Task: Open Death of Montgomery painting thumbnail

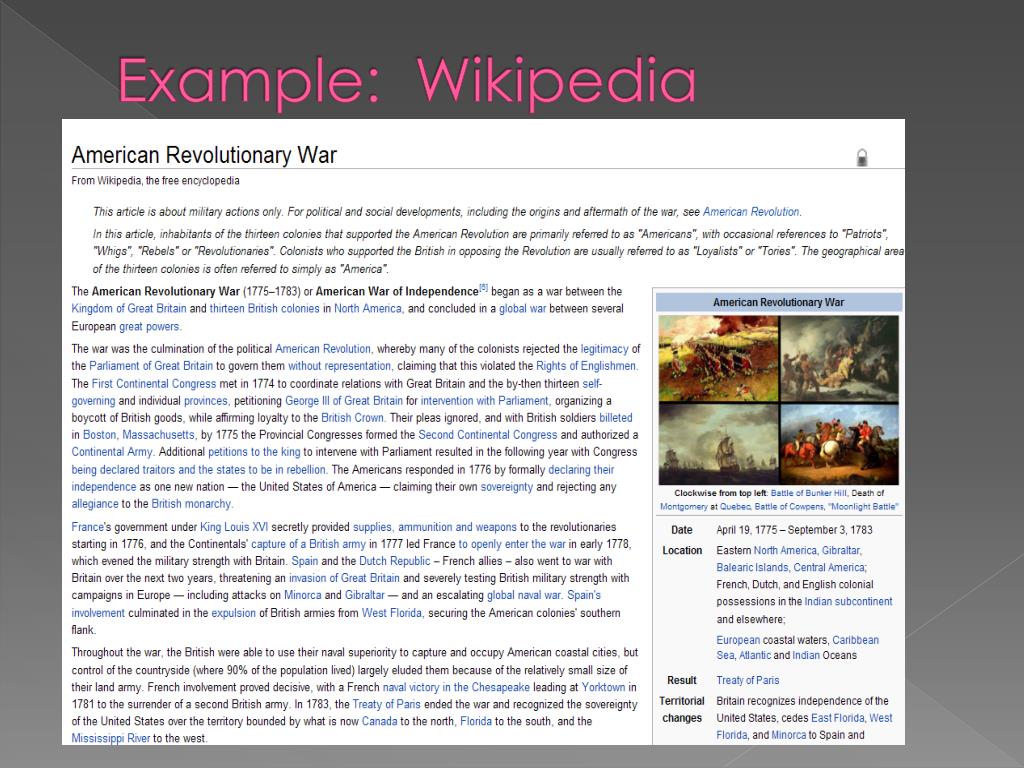Action: [839, 358]
